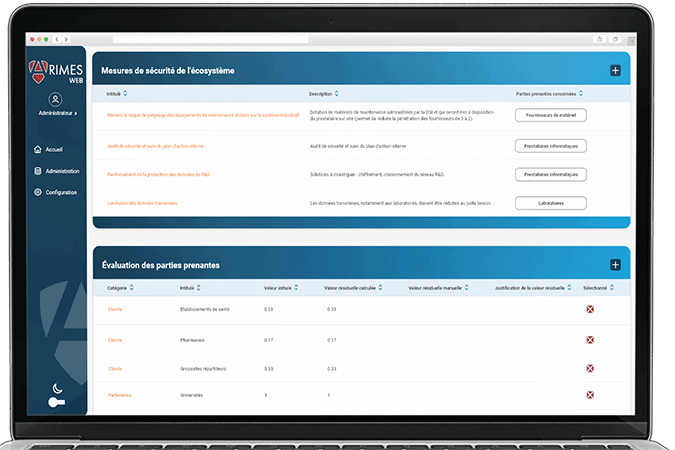Sort by Valeur résiduelle manuelle column
Viewport: 675px width, 450px height.
(x=467, y=288)
